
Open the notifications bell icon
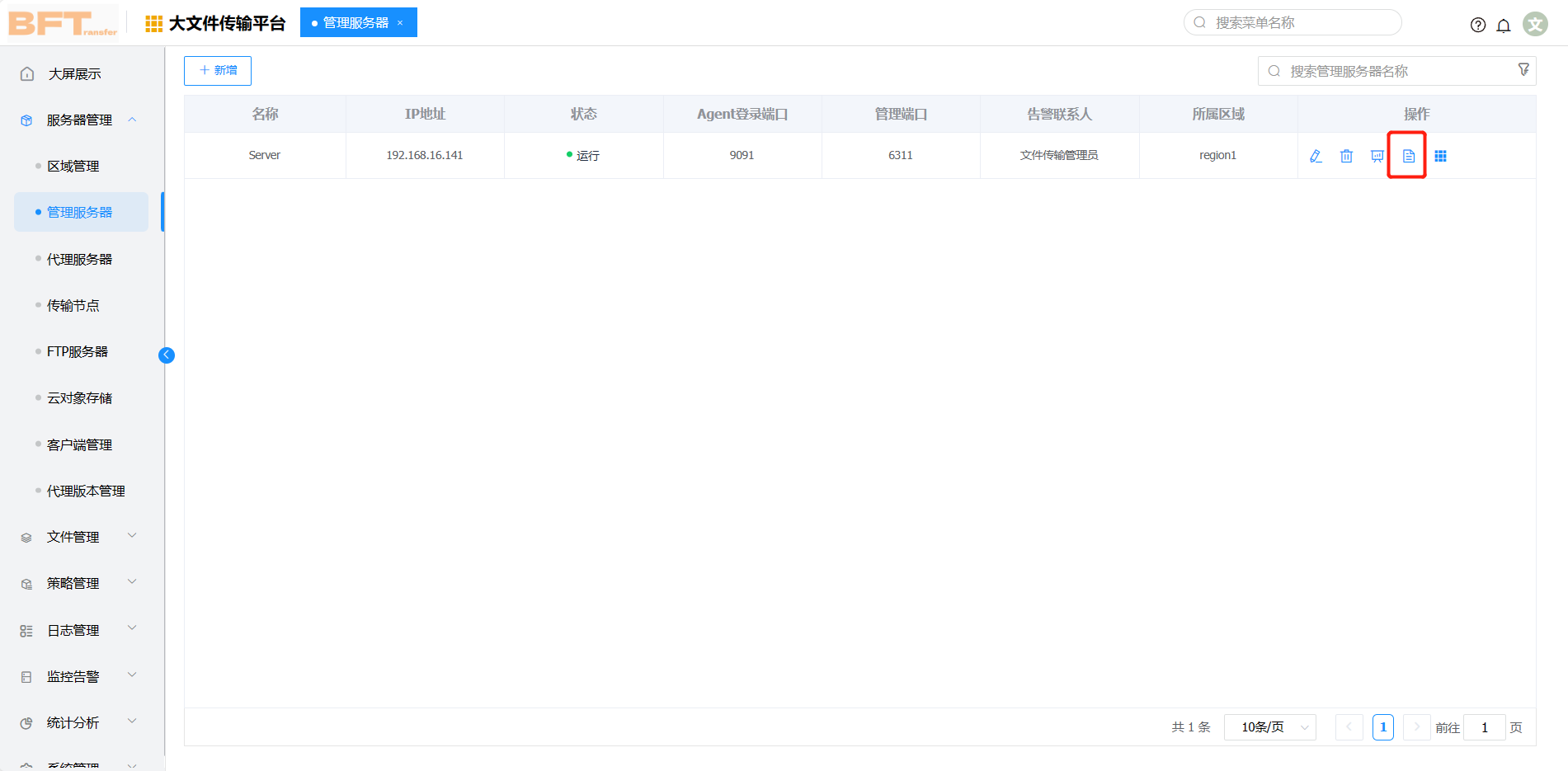[x=1503, y=25]
